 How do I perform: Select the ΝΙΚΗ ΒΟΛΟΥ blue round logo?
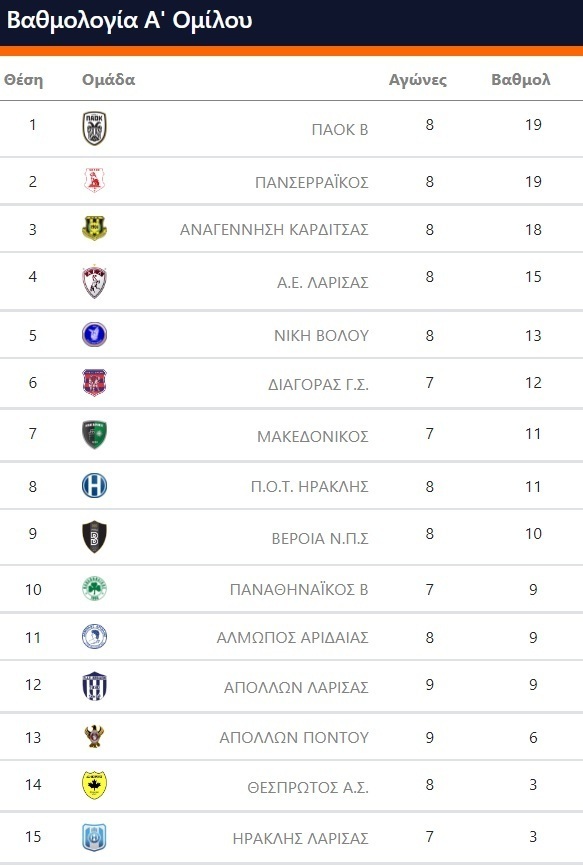[x=94, y=335]
